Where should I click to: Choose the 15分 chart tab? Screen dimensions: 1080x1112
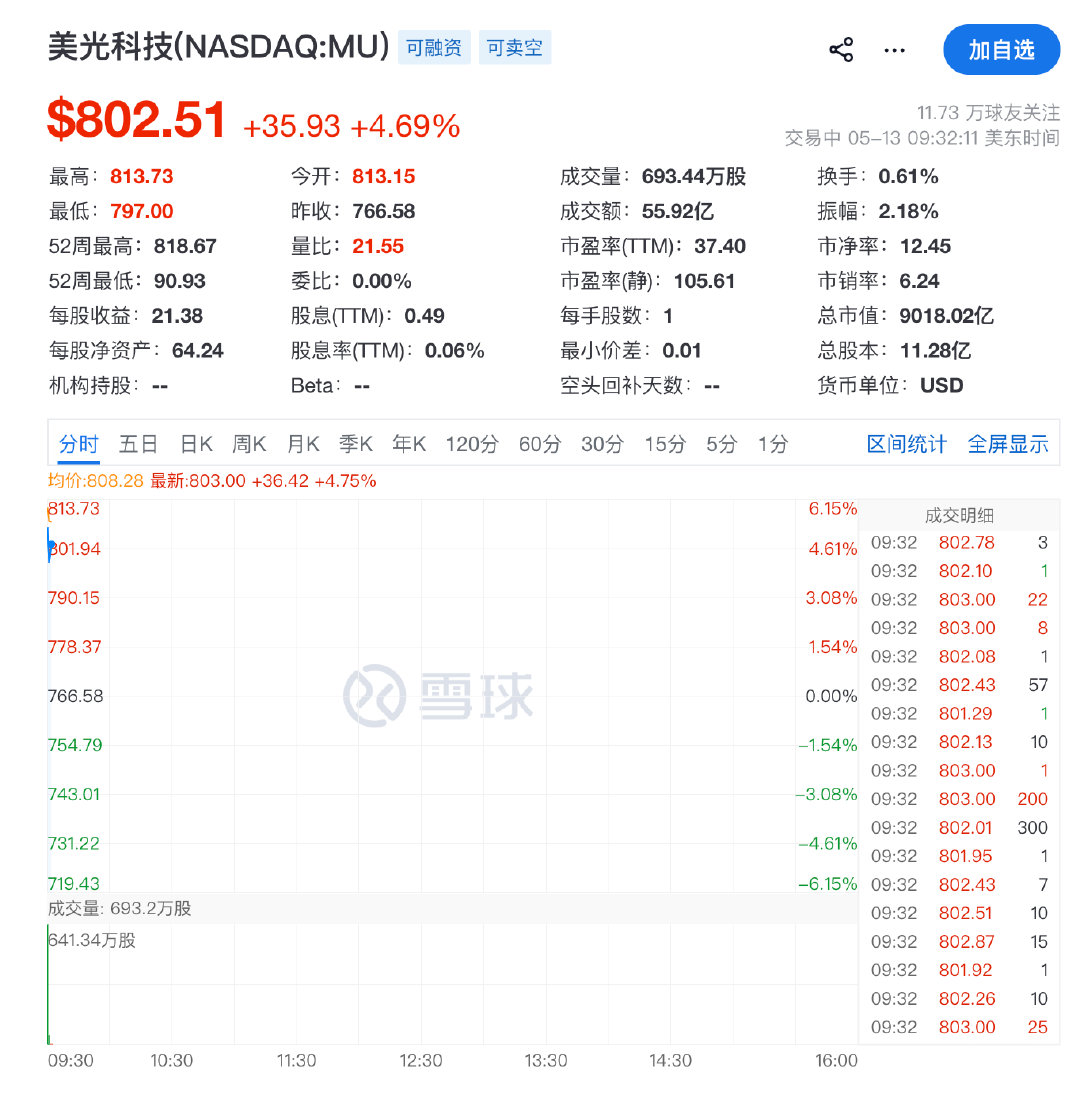[664, 445]
